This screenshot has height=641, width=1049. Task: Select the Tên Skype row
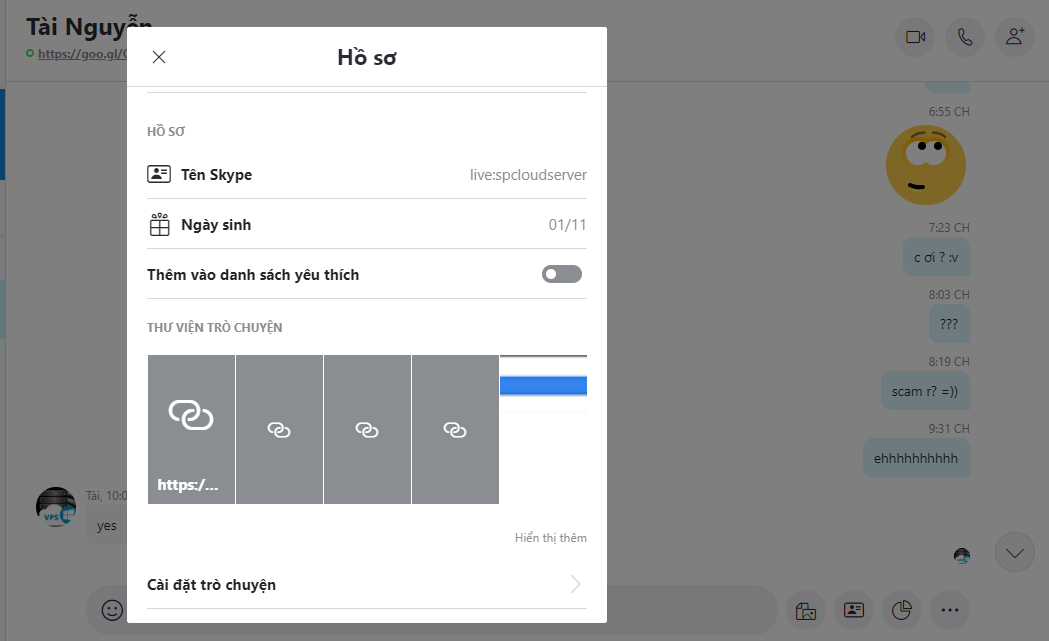click(366, 175)
